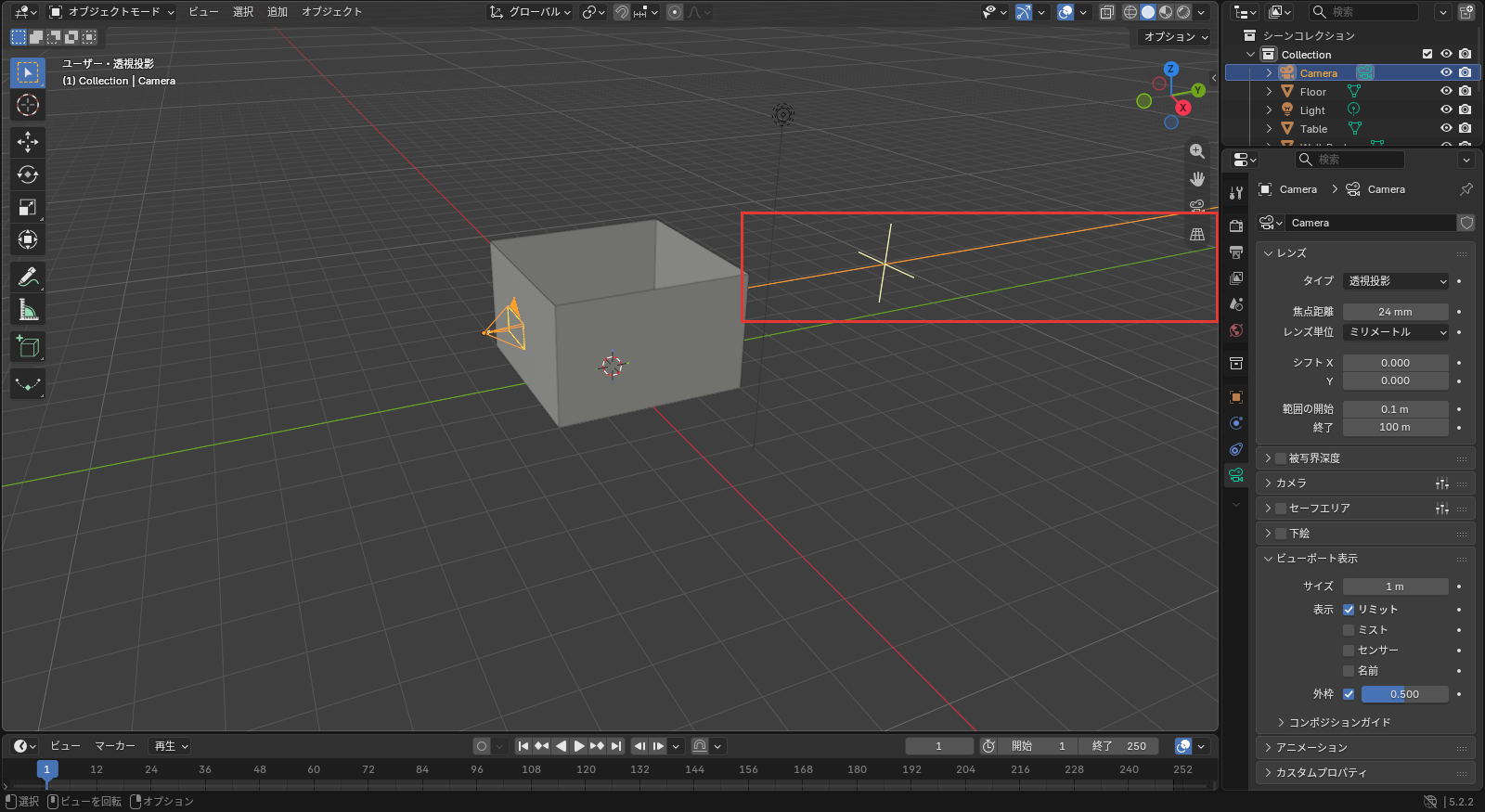Select the Measure tool
This screenshot has height=812, width=1485.
click(28, 310)
